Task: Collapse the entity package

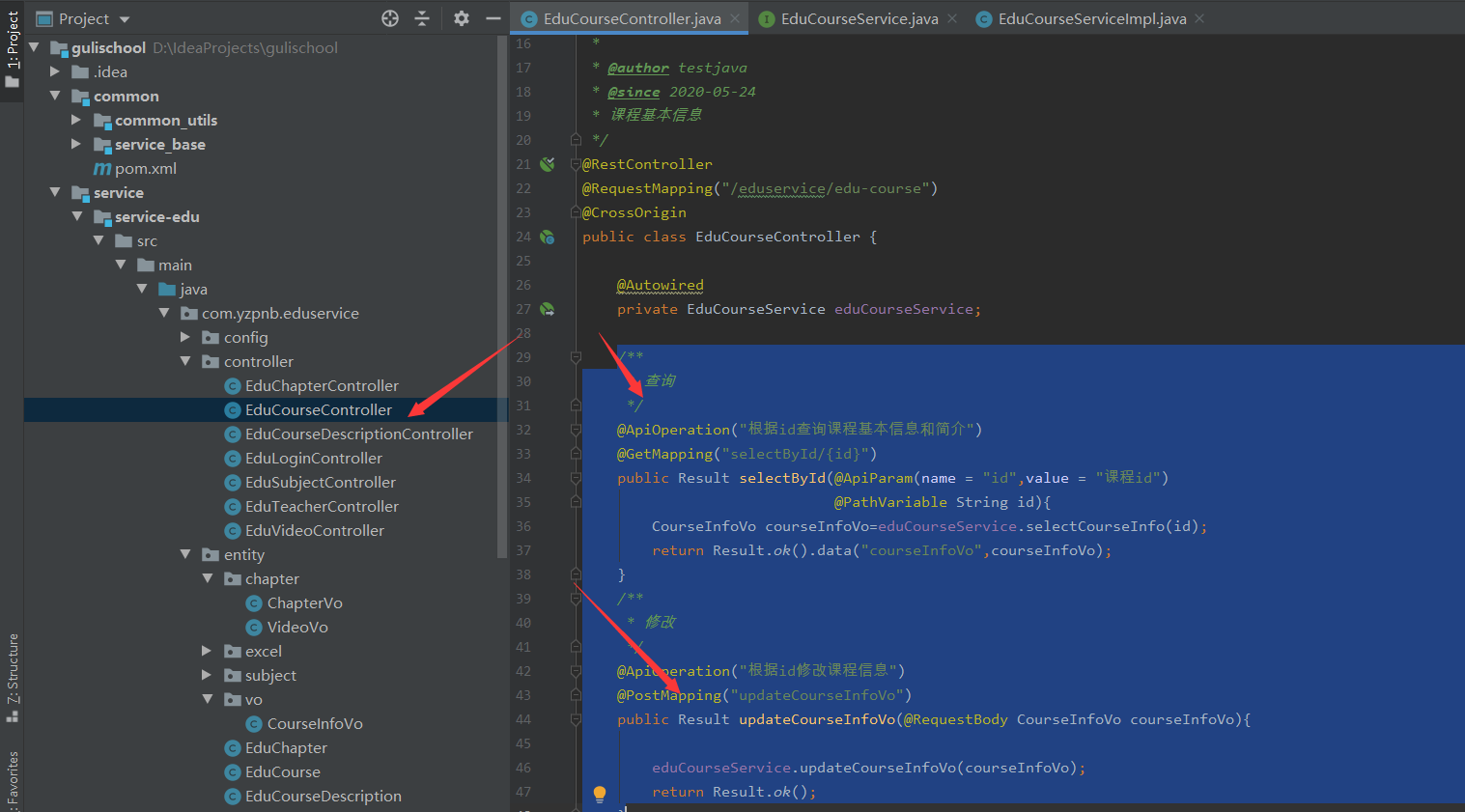Action: click(x=185, y=554)
